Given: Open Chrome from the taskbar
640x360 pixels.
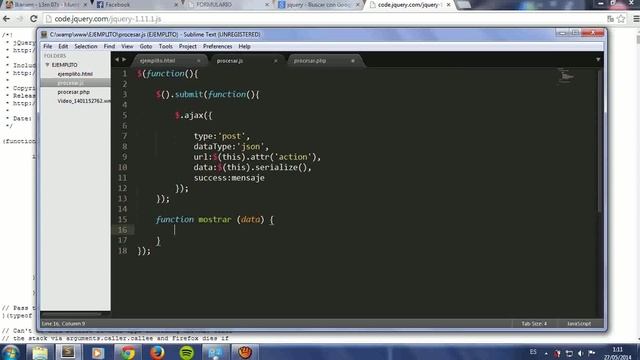Looking at the screenshot, I should tap(127, 352).
